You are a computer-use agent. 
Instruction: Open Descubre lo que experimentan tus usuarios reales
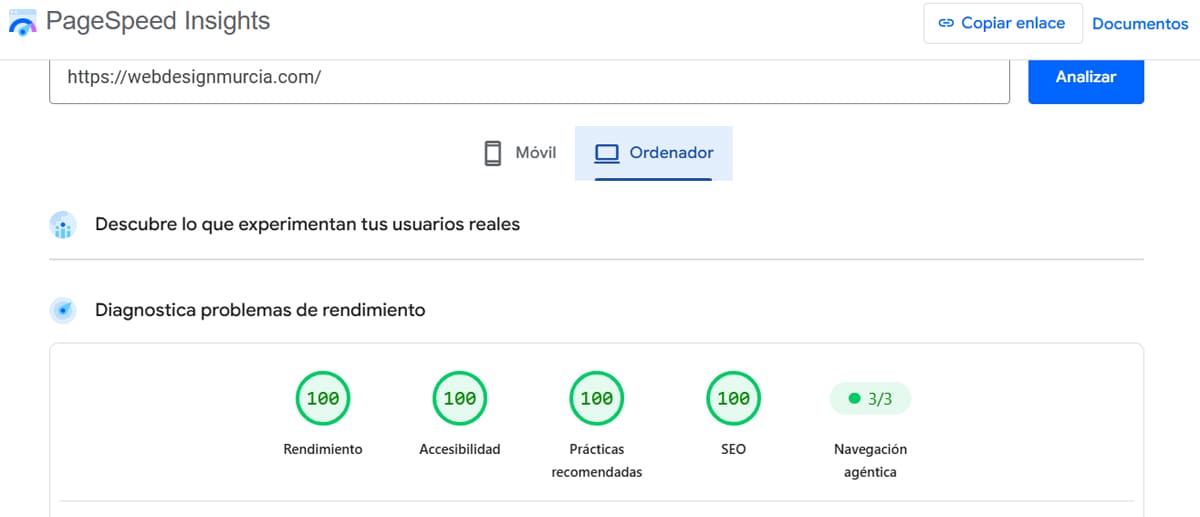coord(308,225)
